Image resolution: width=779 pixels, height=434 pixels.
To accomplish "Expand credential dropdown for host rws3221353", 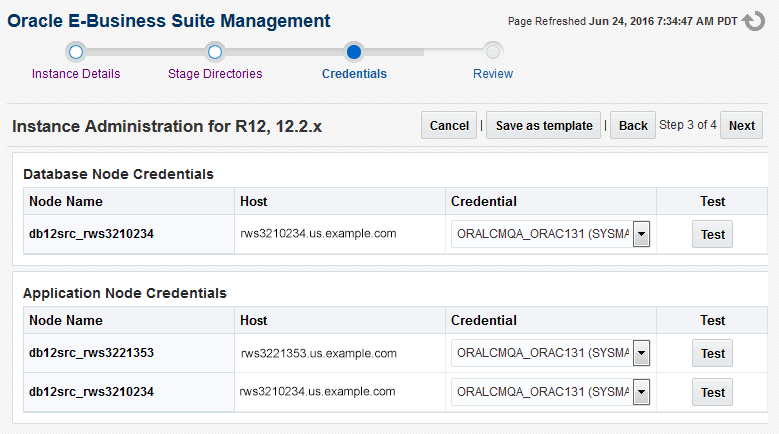I will [x=641, y=354].
